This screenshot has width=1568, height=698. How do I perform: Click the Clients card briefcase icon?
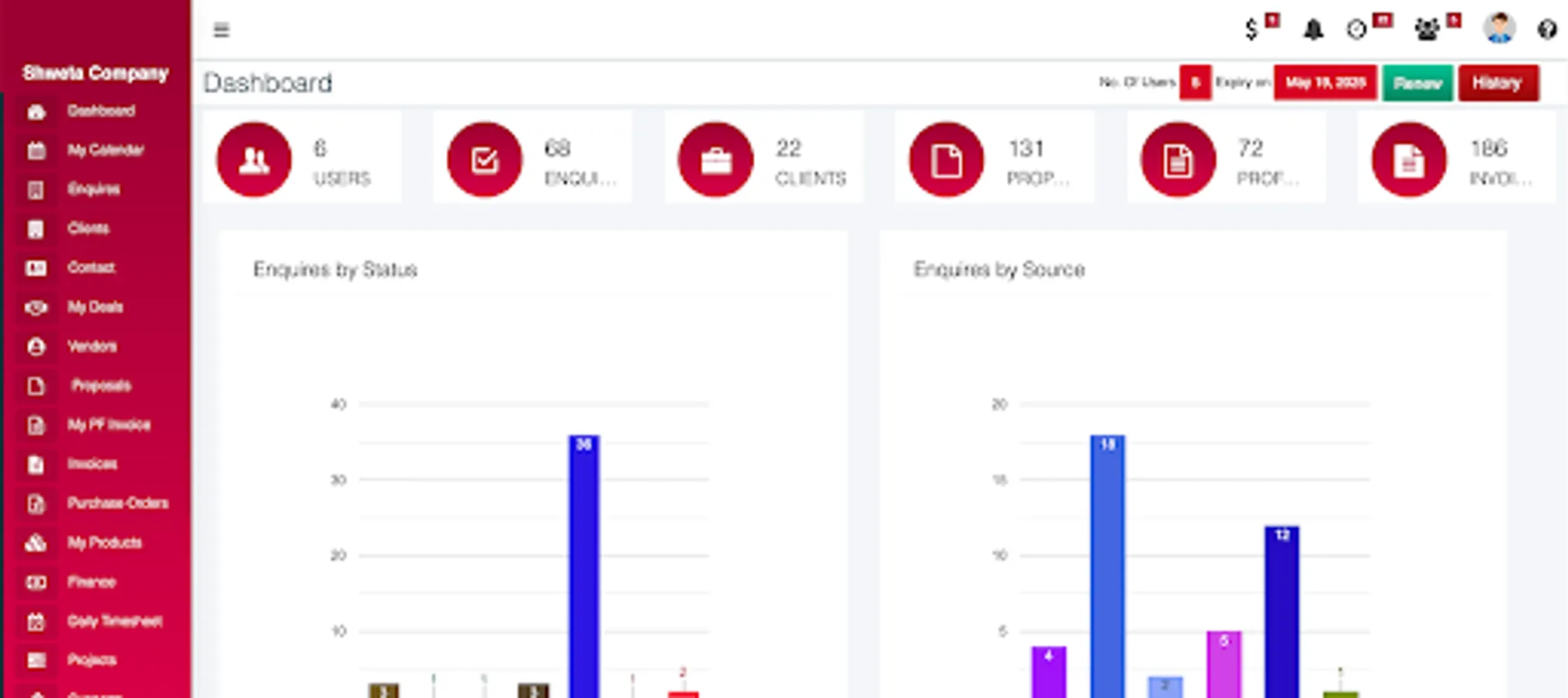tap(715, 160)
